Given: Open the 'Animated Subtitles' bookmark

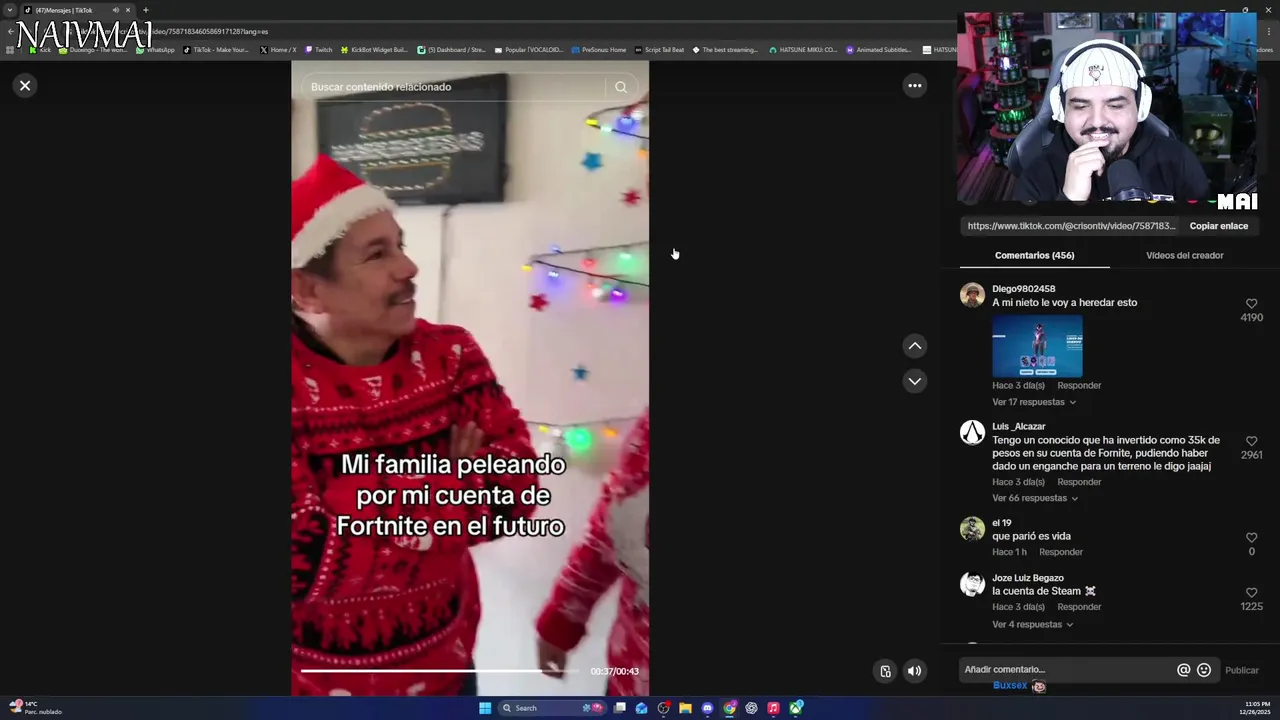Looking at the screenshot, I should (879, 50).
